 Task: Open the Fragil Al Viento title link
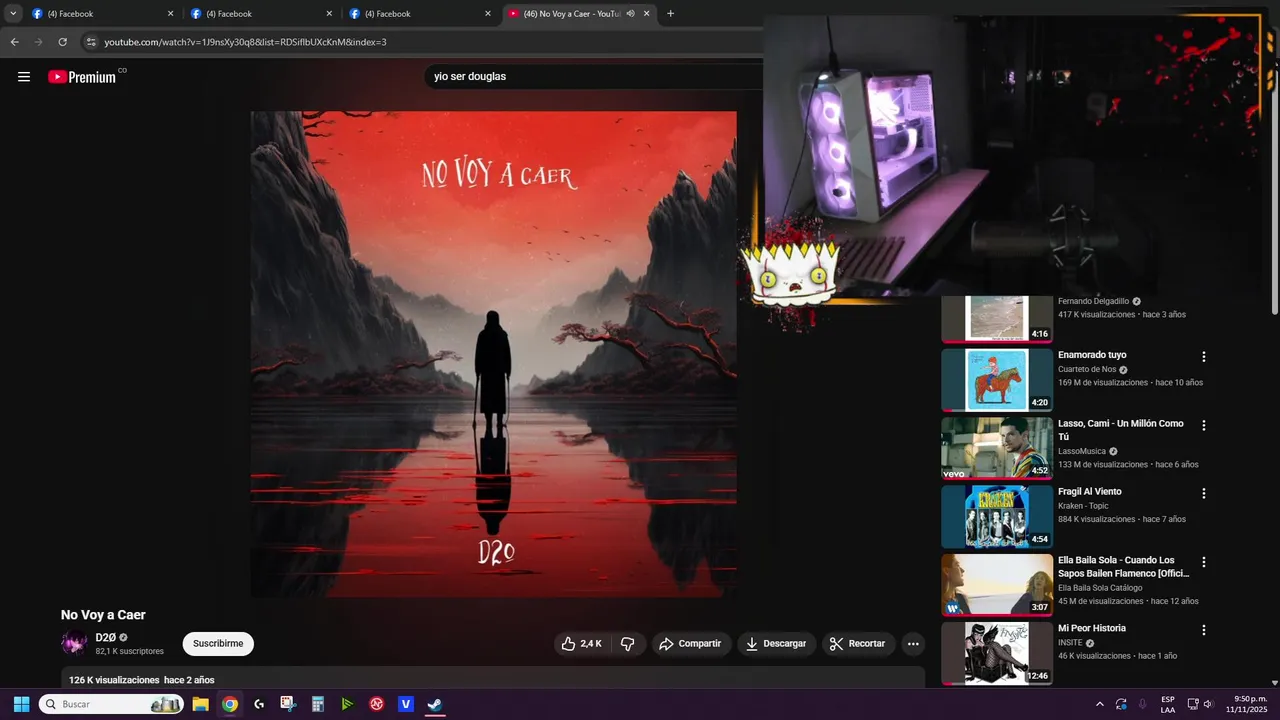(x=1090, y=492)
